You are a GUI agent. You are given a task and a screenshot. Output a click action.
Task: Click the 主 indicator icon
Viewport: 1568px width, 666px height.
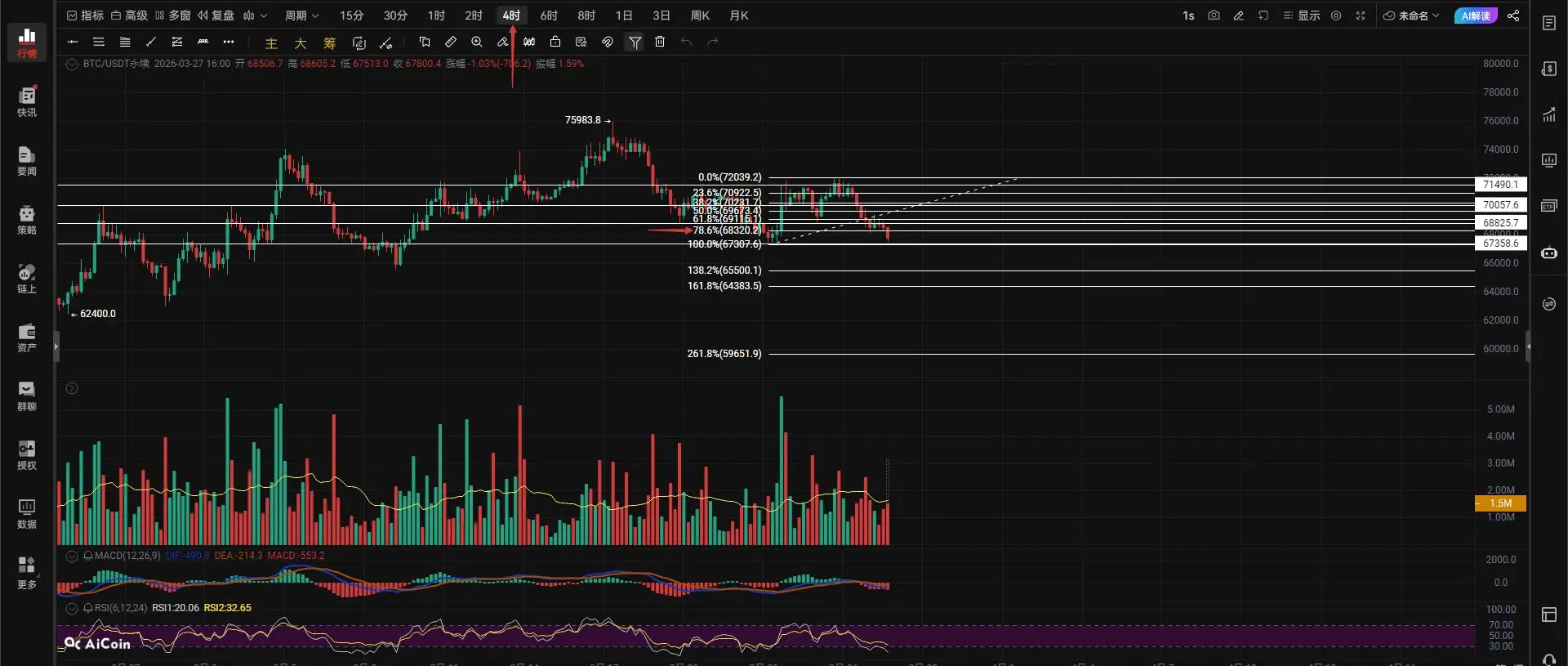[x=271, y=43]
